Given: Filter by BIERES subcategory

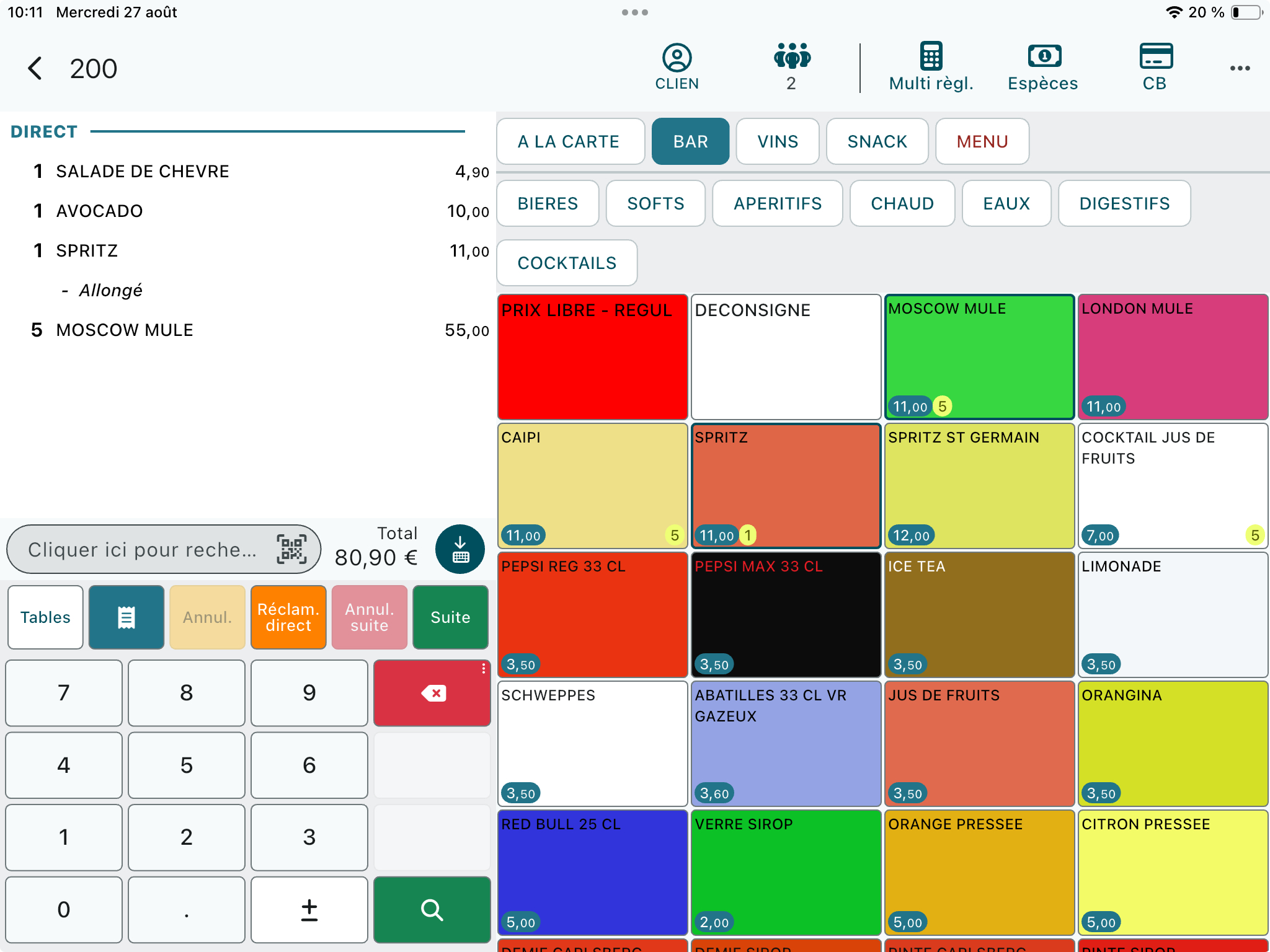Looking at the screenshot, I should [548, 203].
